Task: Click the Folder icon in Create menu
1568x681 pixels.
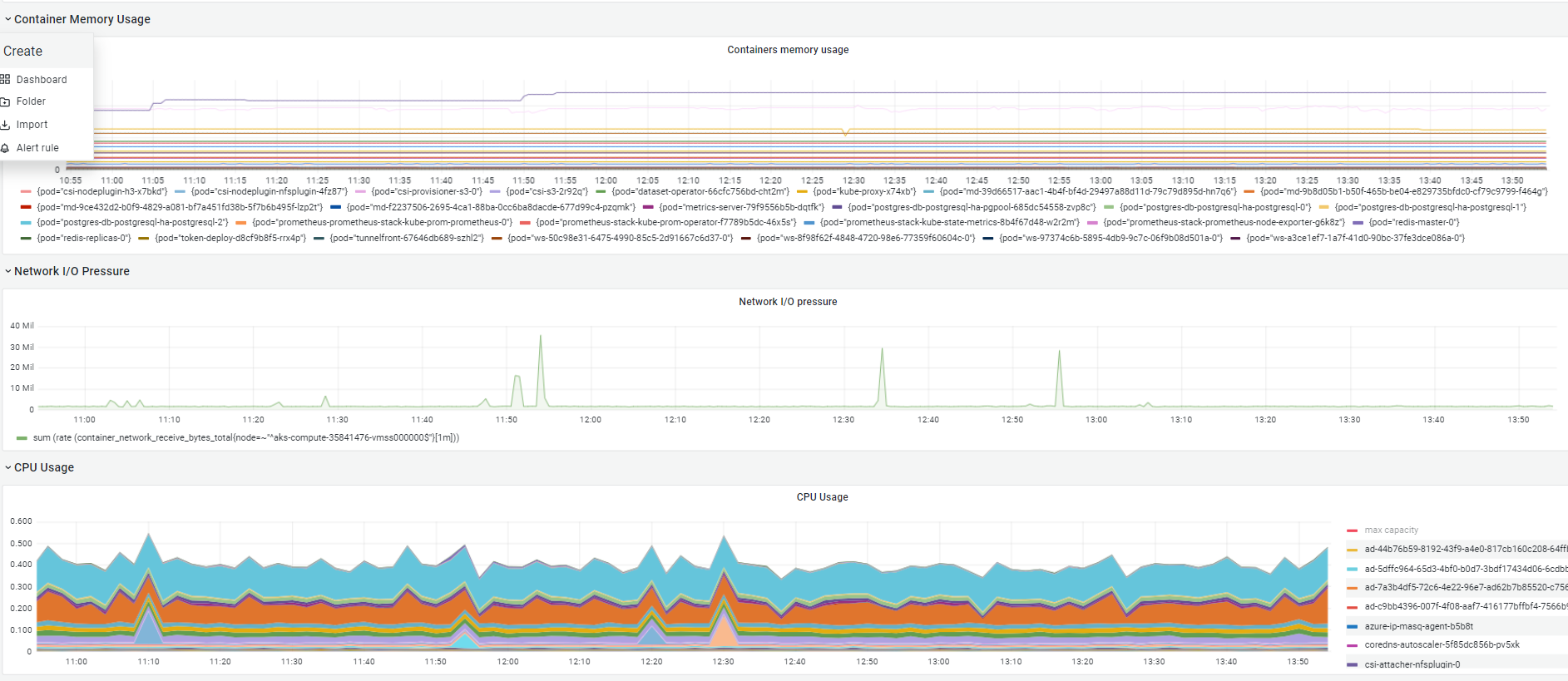Action: point(5,101)
